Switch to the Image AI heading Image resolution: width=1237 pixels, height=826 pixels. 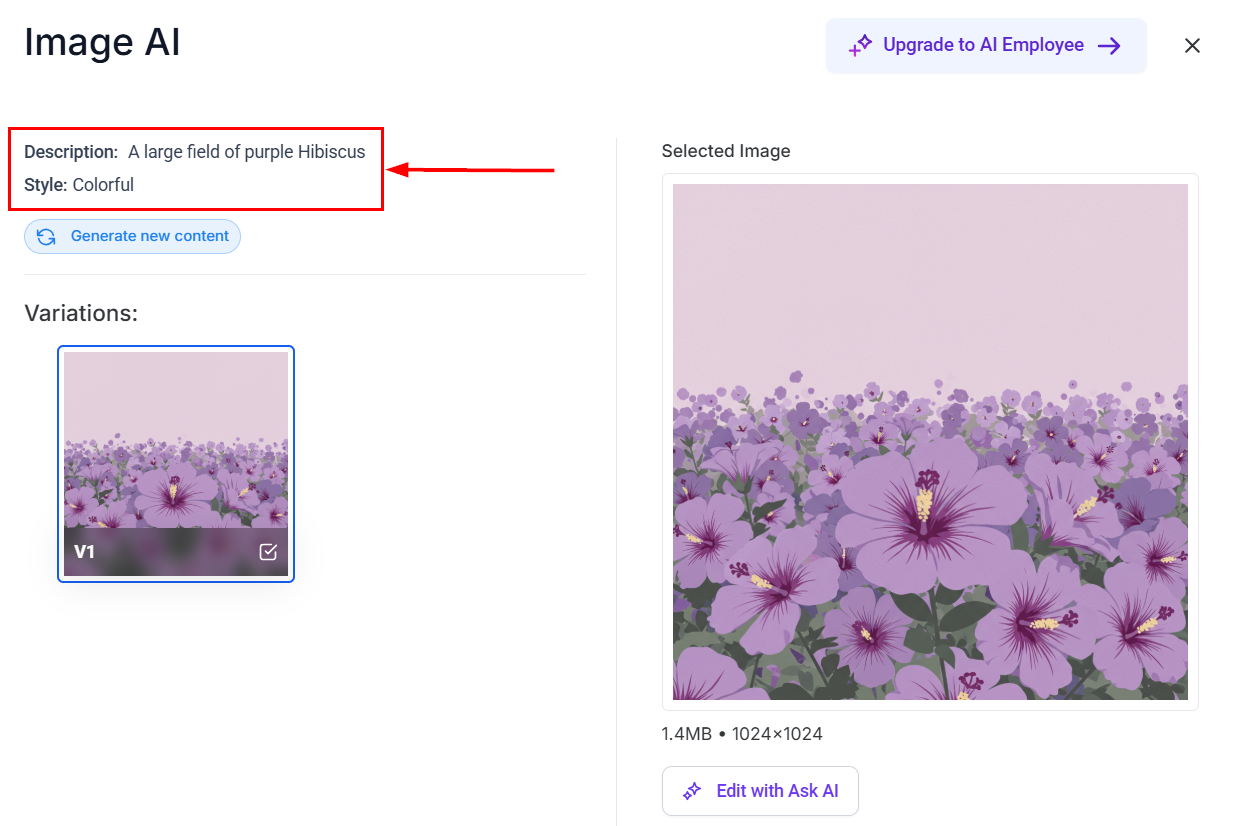point(102,42)
